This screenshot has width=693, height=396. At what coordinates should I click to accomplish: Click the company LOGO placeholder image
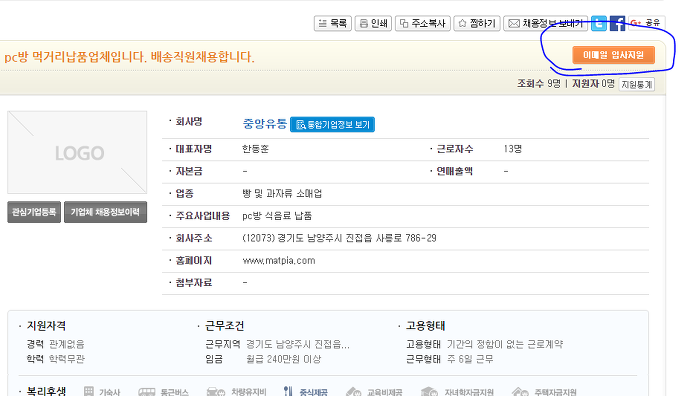click(x=77, y=152)
